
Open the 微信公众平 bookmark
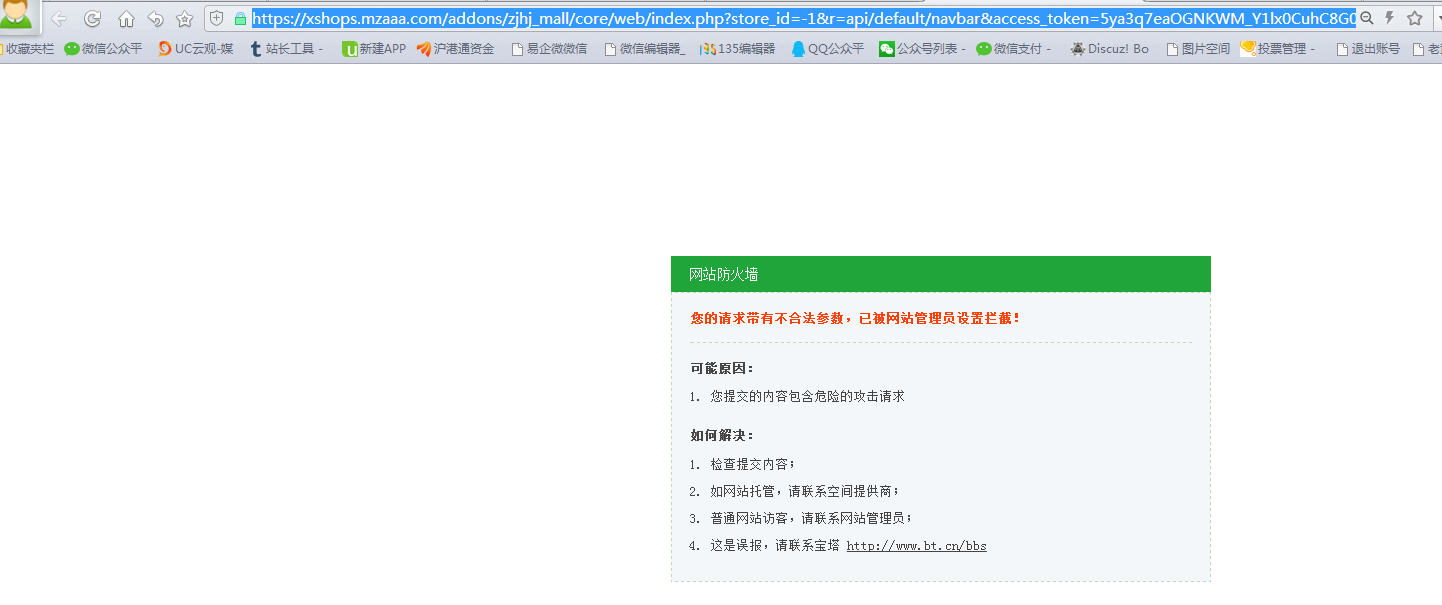[x=103, y=48]
